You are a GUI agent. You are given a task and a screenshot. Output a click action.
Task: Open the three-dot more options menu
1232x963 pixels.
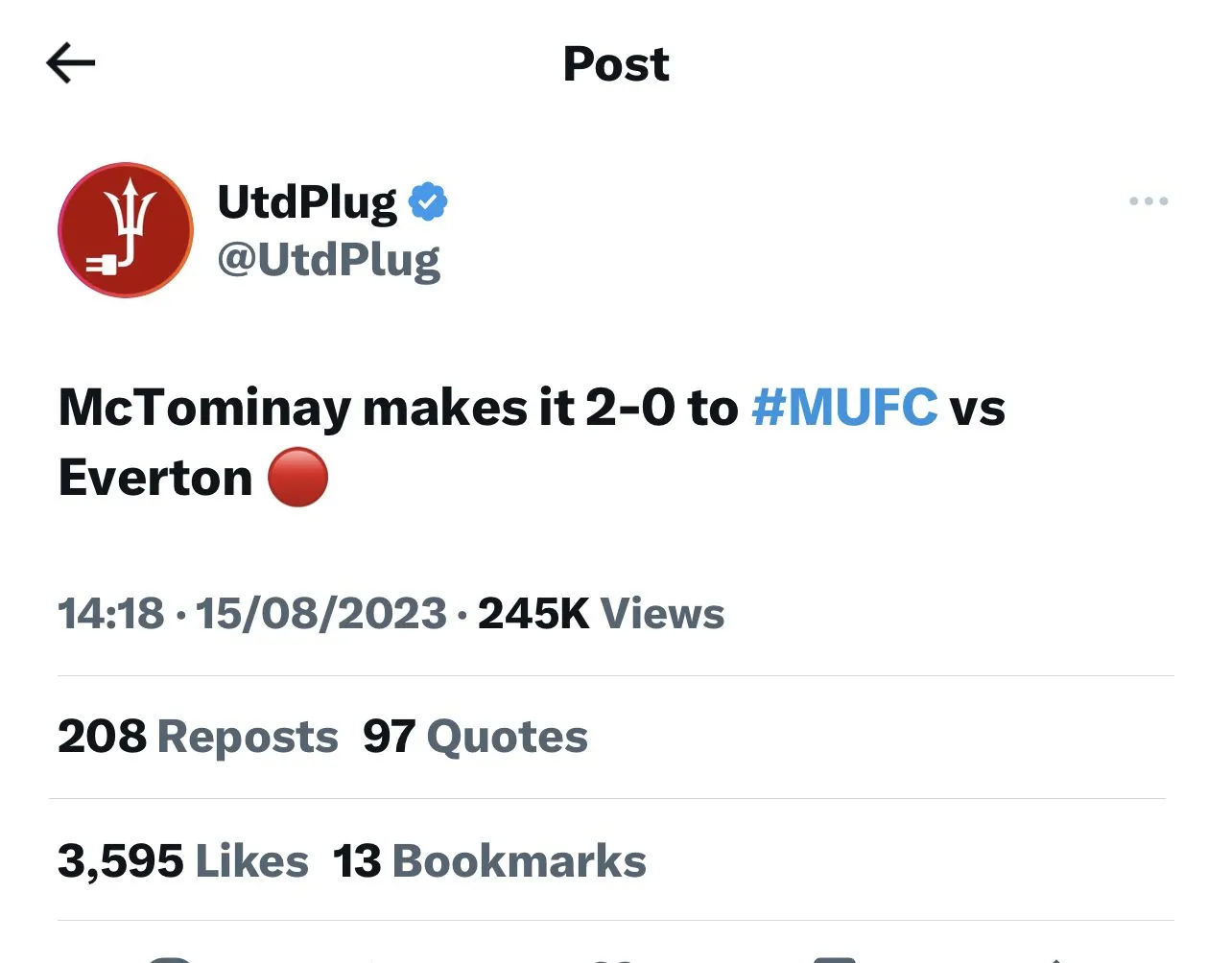[1148, 201]
